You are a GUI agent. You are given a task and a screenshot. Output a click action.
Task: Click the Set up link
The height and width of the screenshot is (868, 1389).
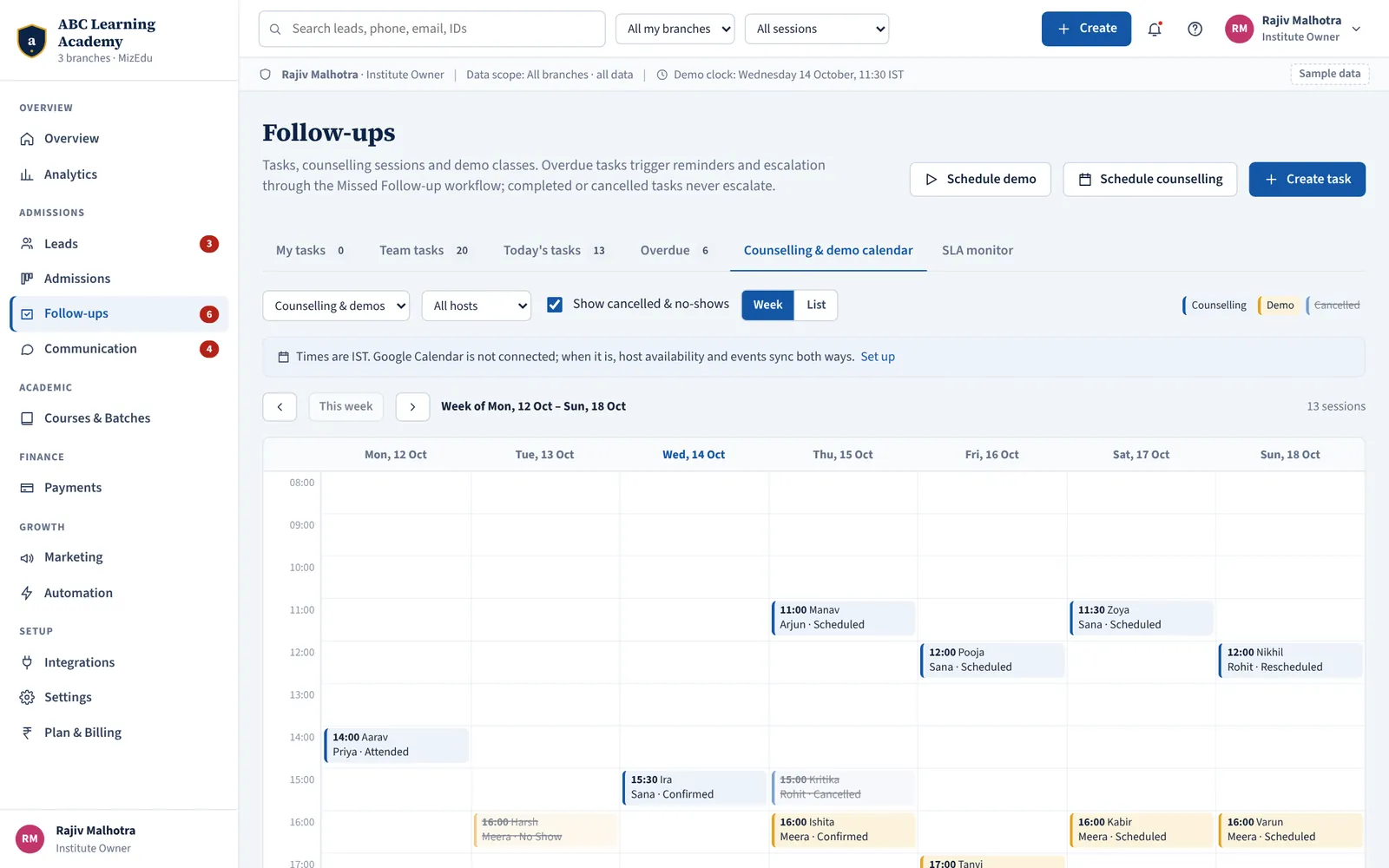878,357
